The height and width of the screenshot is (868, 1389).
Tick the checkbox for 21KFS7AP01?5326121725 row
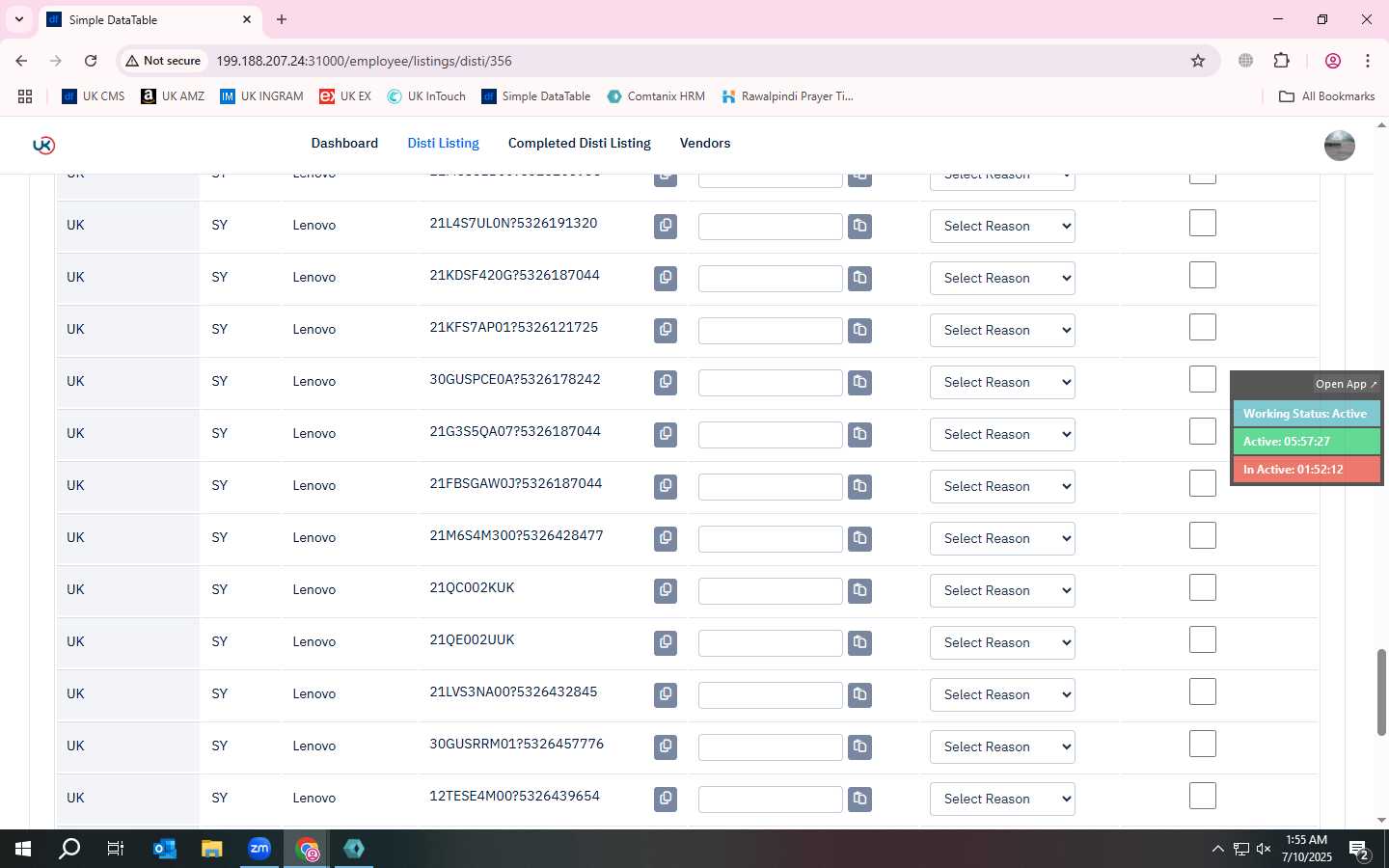[x=1203, y=327]
